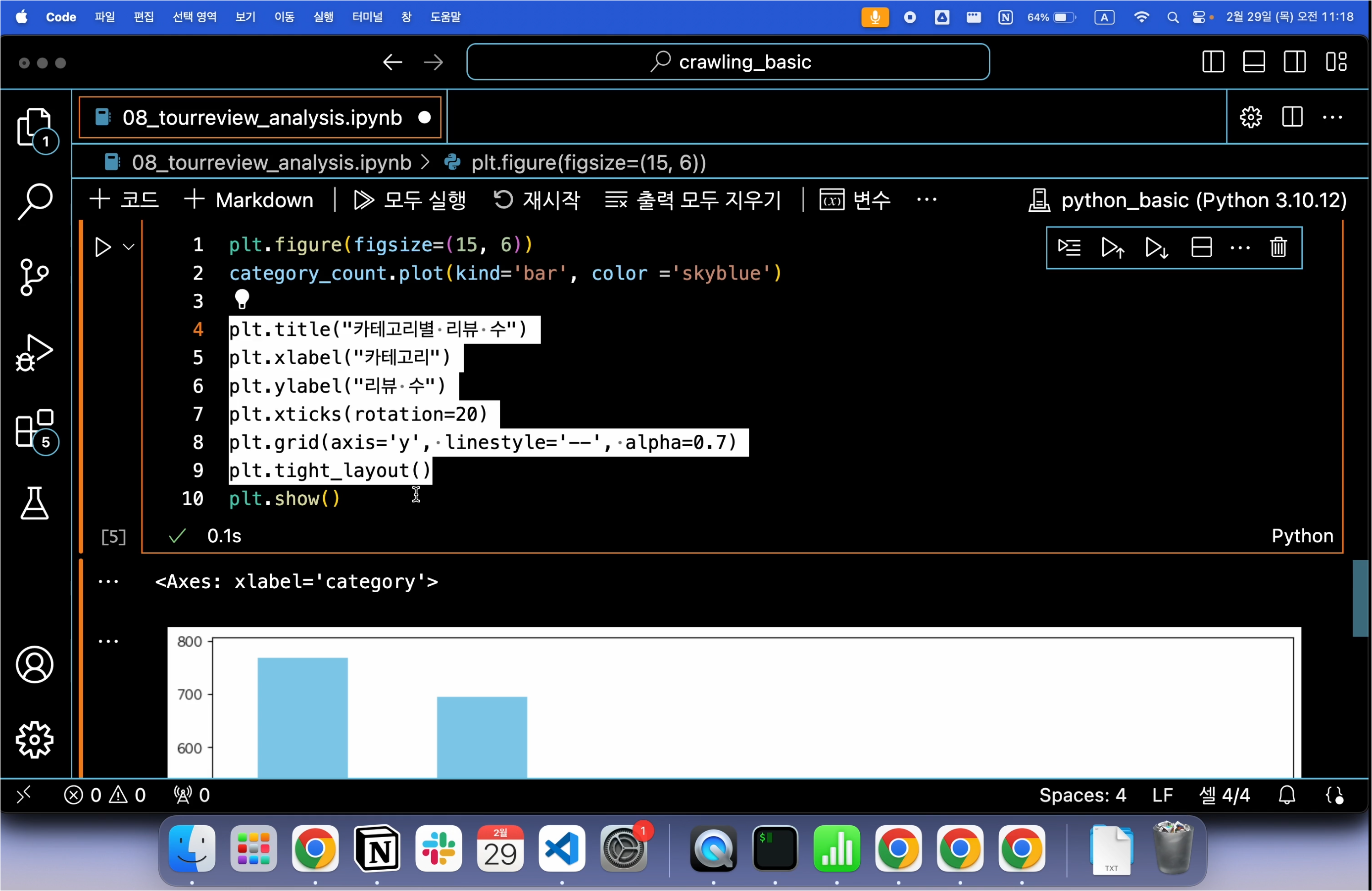Open Run and Debug view
The height and width of the screenshot is (891, 1372).
(35, 352)
